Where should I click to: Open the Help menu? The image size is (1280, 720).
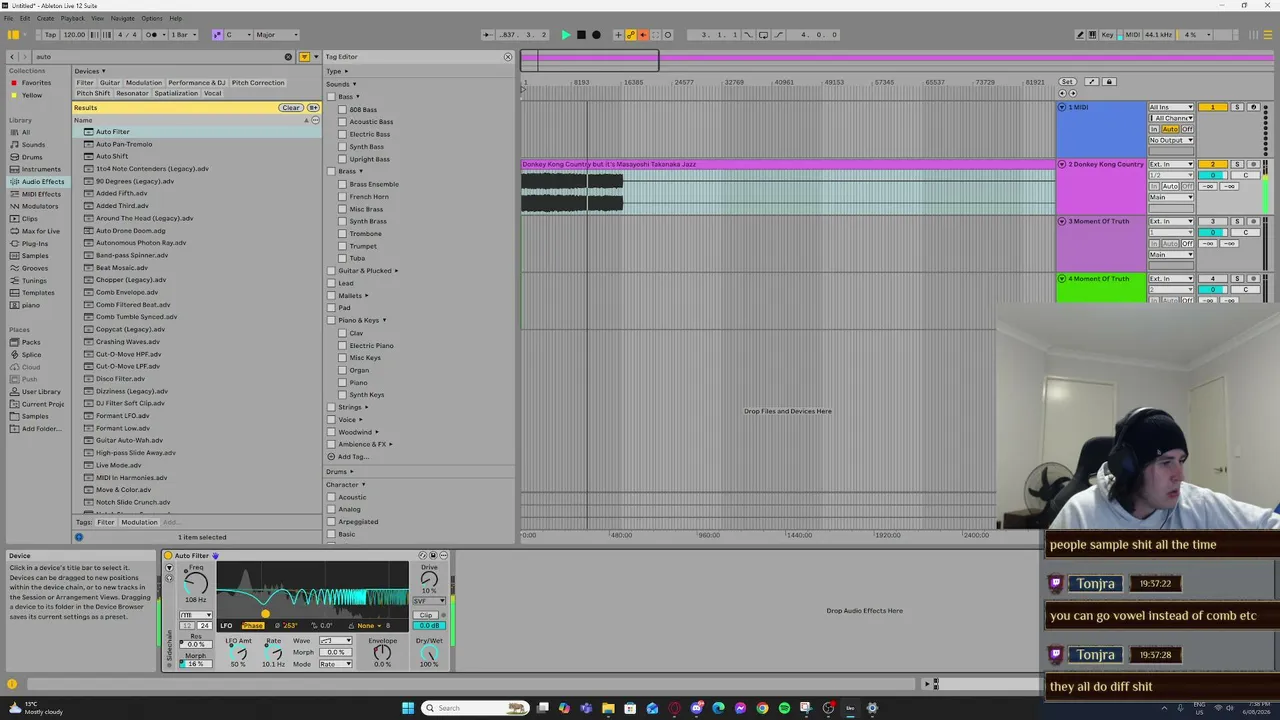176,18
